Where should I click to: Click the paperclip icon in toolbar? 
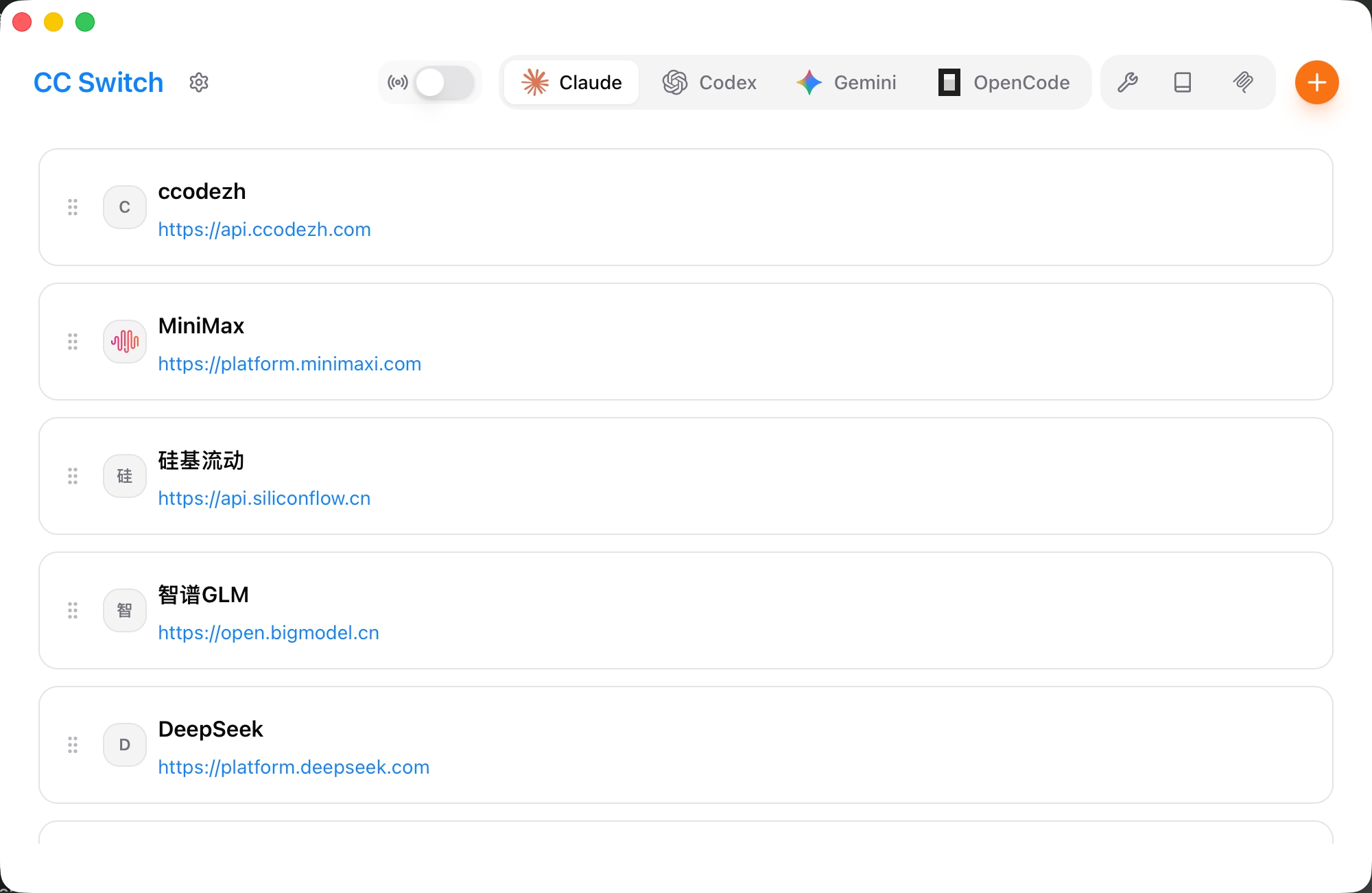click(1242, 82)
